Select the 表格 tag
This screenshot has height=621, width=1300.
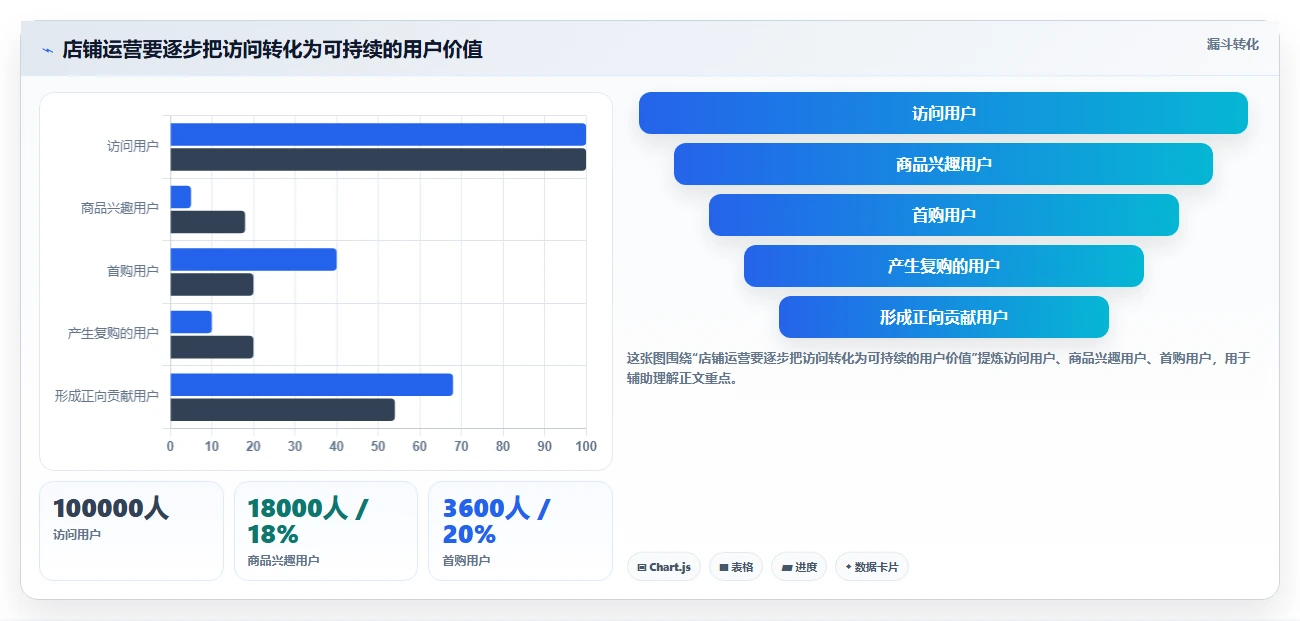[736, 567]
